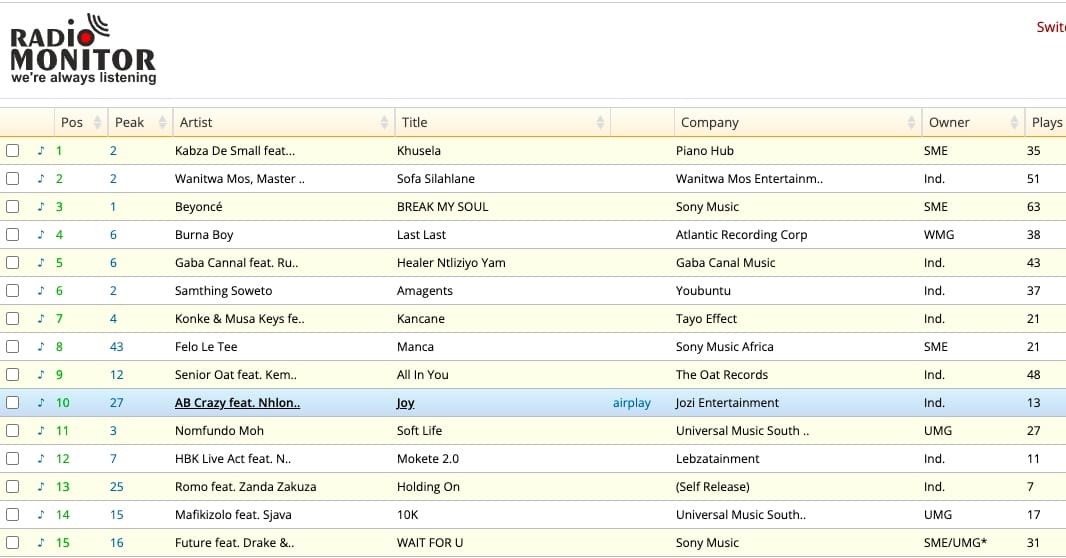The width and height of the screenshot is (1066, 558).
Task: Click the Piano Hub company cell
Action: point(705,151)
